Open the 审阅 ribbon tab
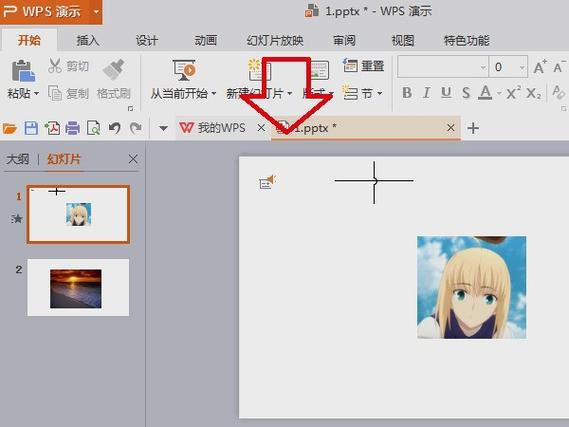The width and height of the screenshot is (569, 427). coord(344,40)
